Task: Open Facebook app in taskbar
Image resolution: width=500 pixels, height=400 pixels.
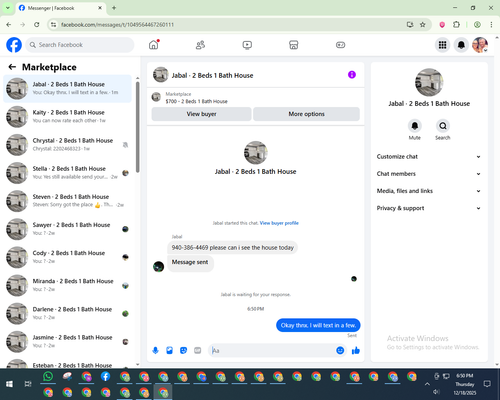Action: click(x=105, y=376)
